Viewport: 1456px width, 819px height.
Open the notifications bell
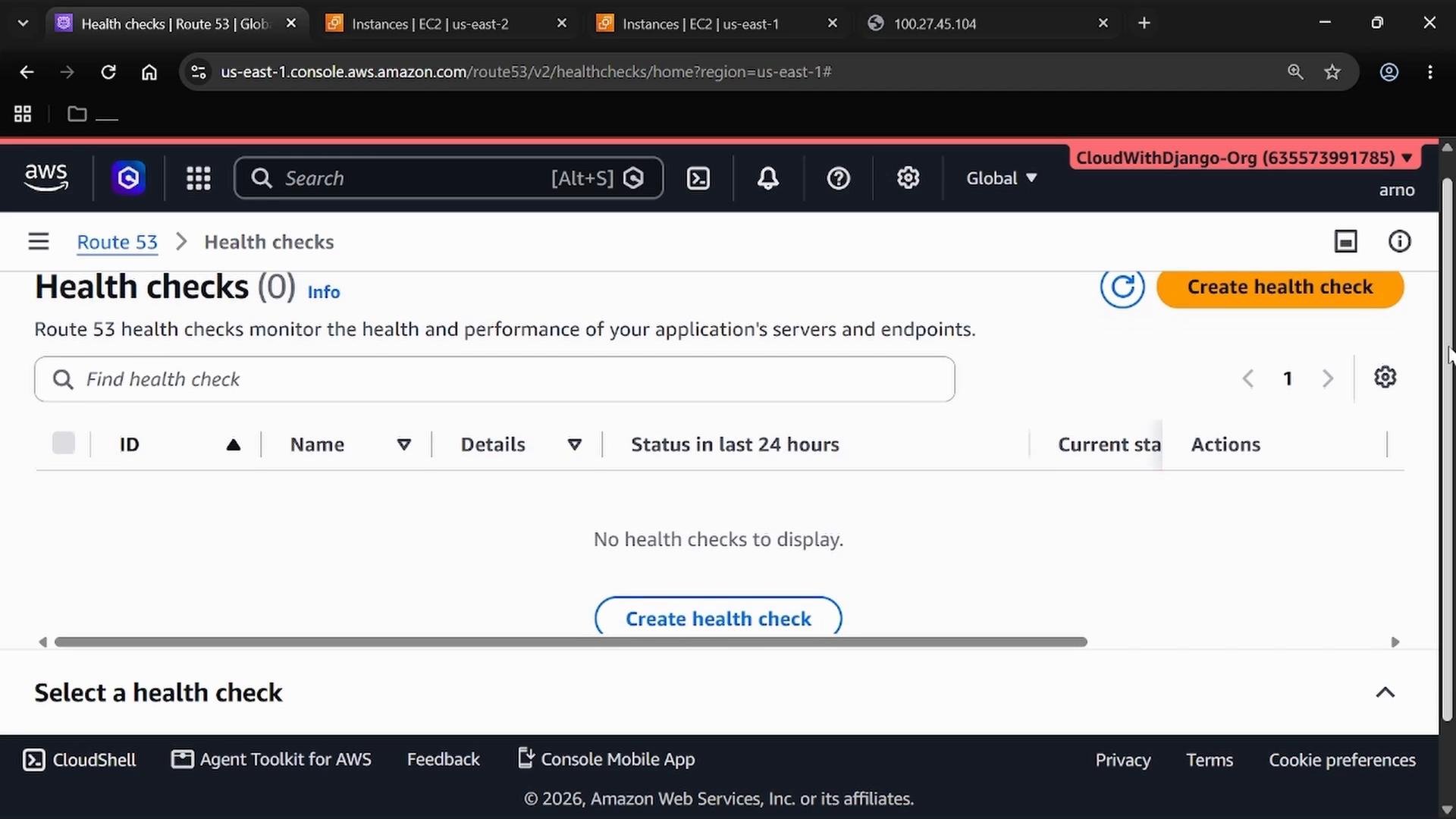coord(768,178)
